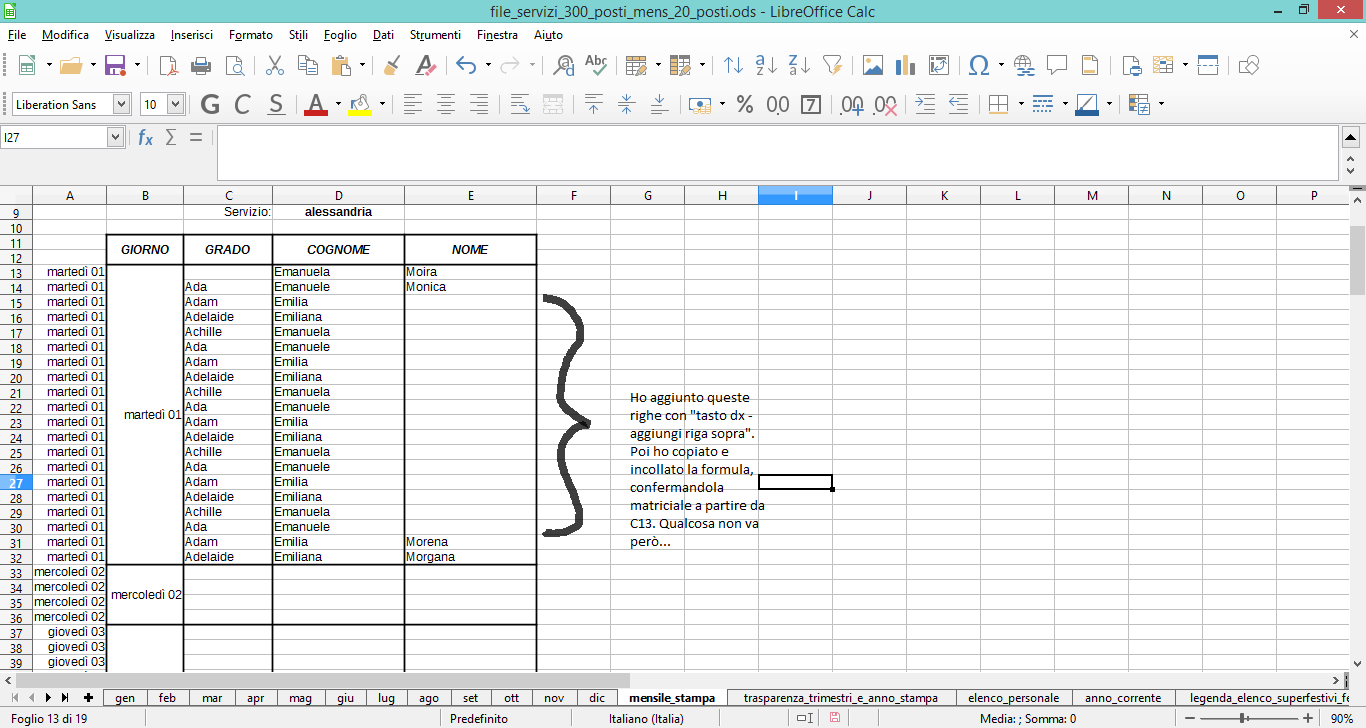
Task: Insert a chart using the chart icon
Action: 906,66
